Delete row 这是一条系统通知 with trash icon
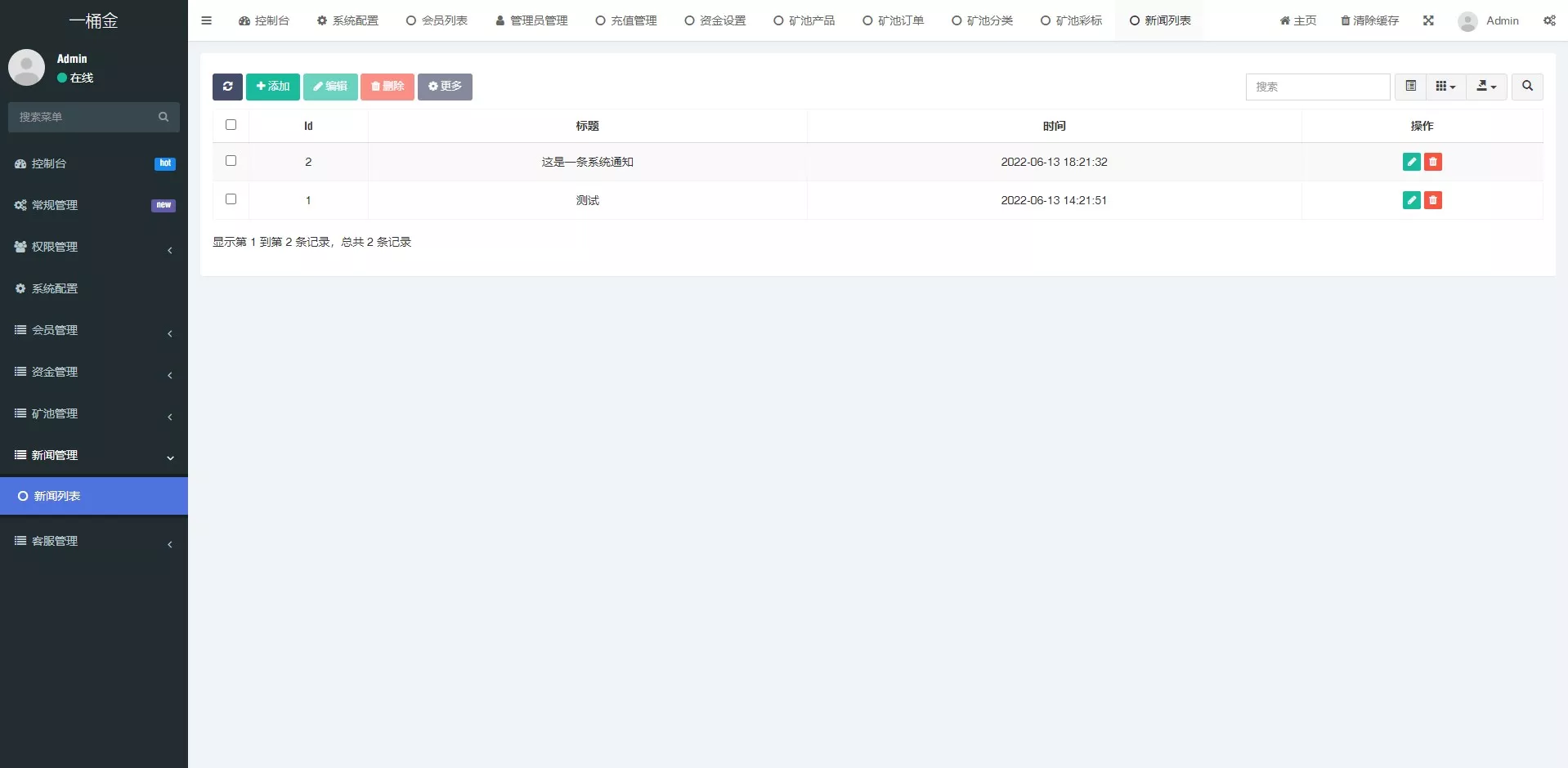This screenshot has height=768, width=1568. tap(1433, 162)
